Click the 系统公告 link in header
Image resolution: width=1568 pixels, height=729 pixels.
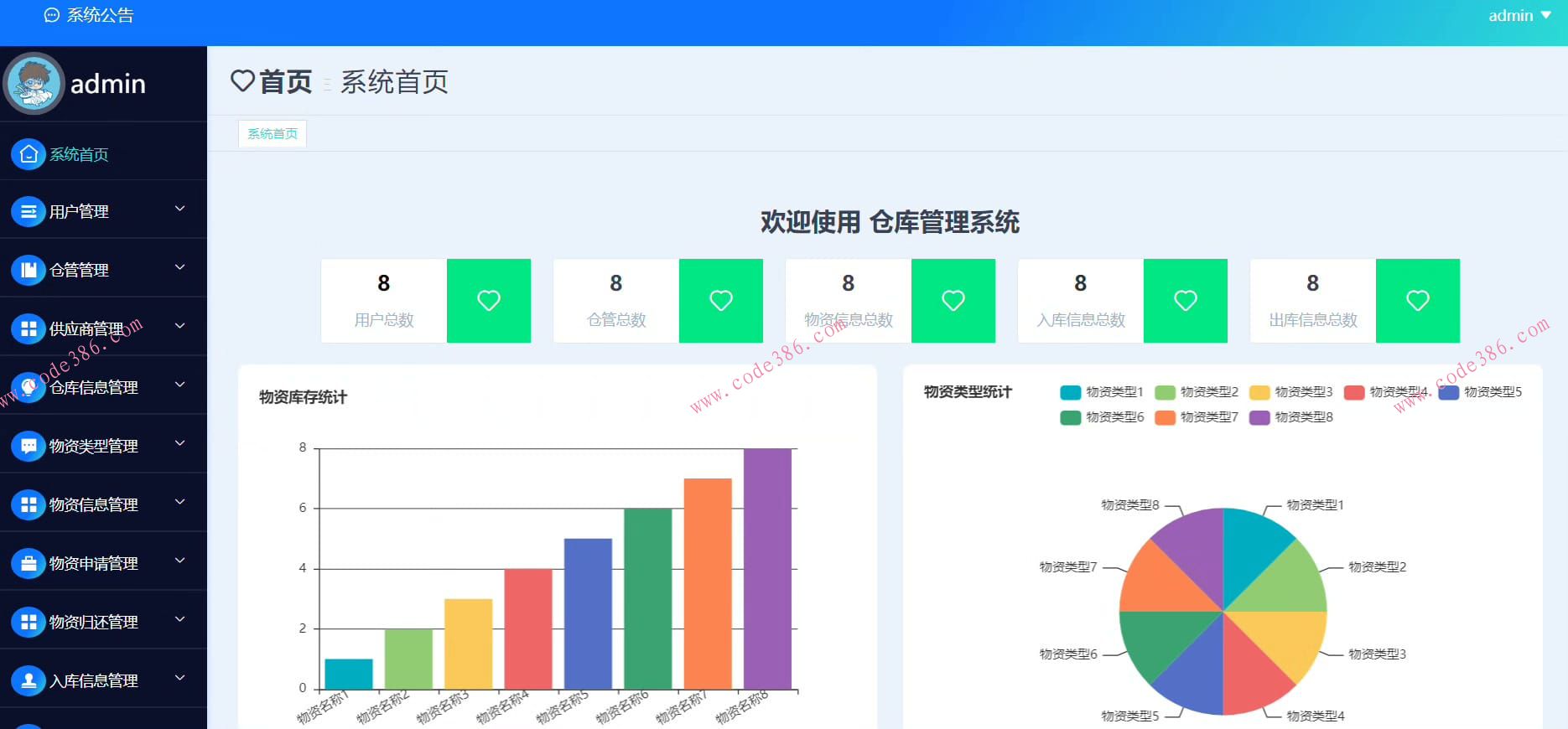[x=89, y=15]
